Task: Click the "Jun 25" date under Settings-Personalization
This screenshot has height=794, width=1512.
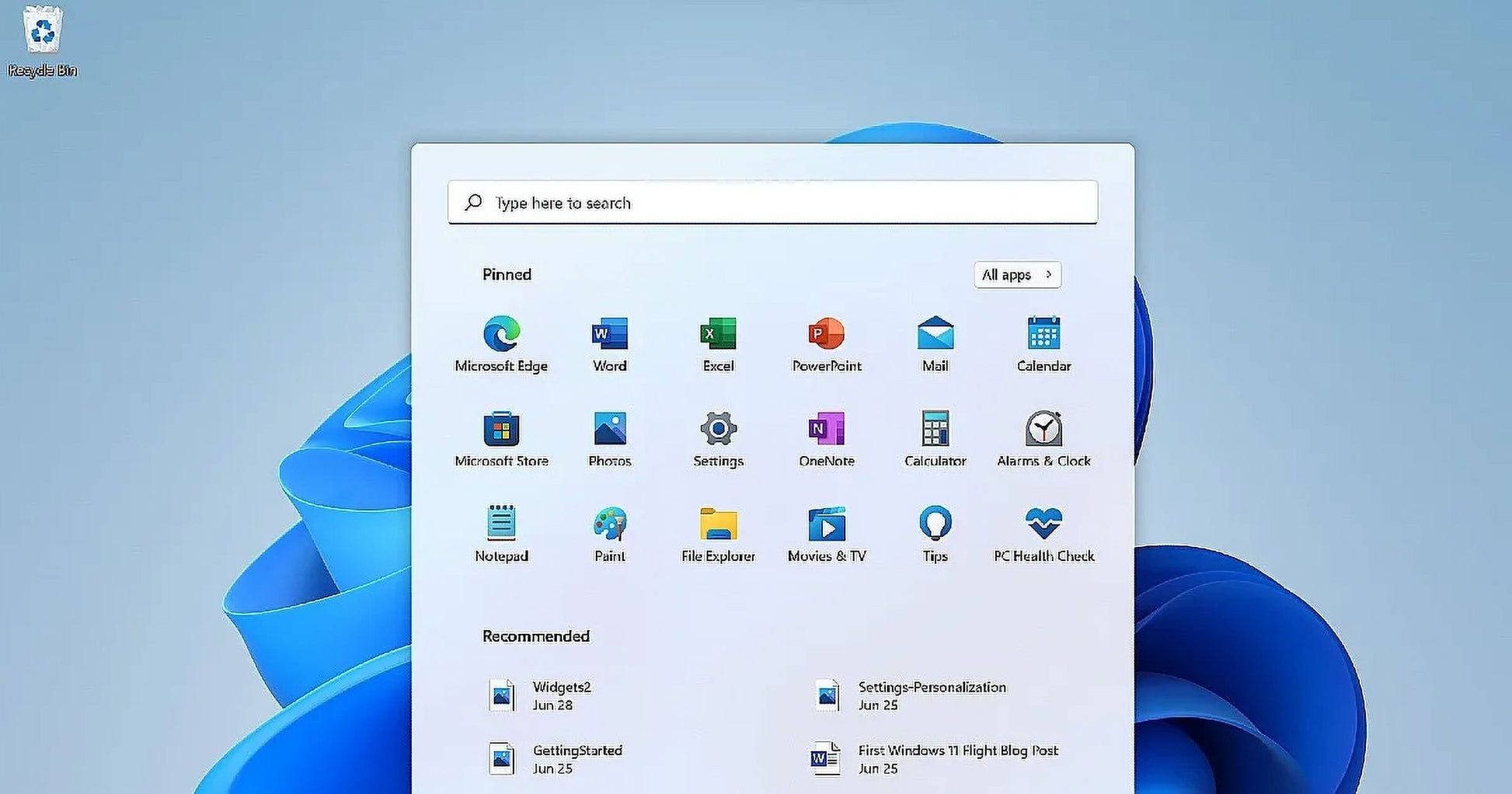Action: [x=878, y=705]
